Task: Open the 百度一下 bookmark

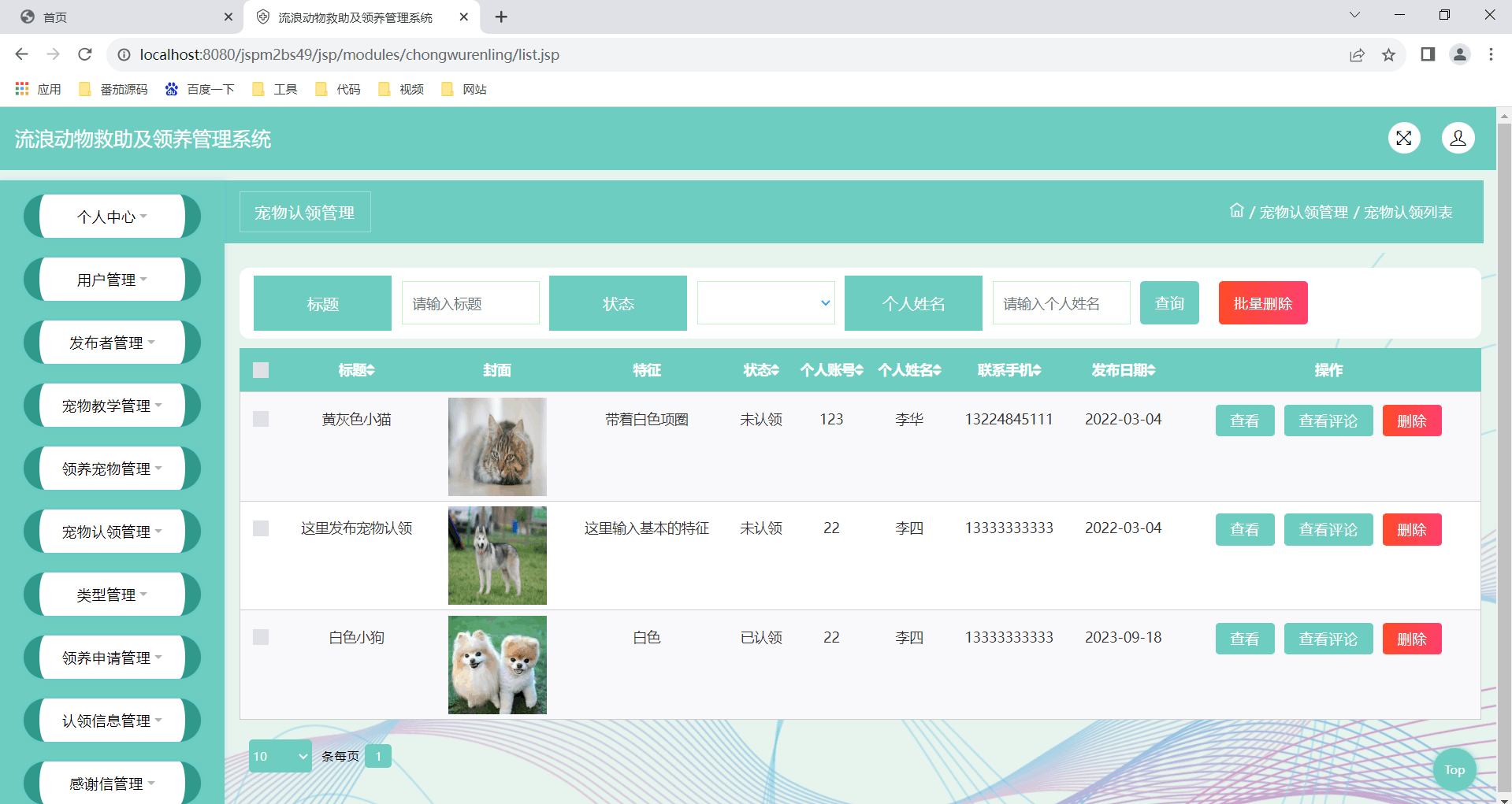Action: (199, 89)
